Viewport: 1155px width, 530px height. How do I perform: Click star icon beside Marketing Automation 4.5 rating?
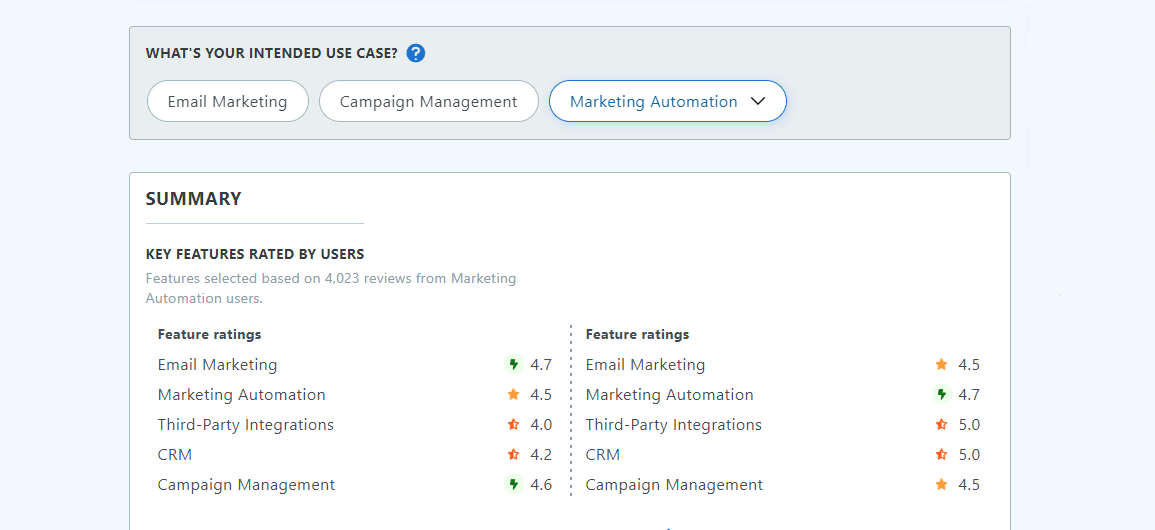click(x=514, y=395)
